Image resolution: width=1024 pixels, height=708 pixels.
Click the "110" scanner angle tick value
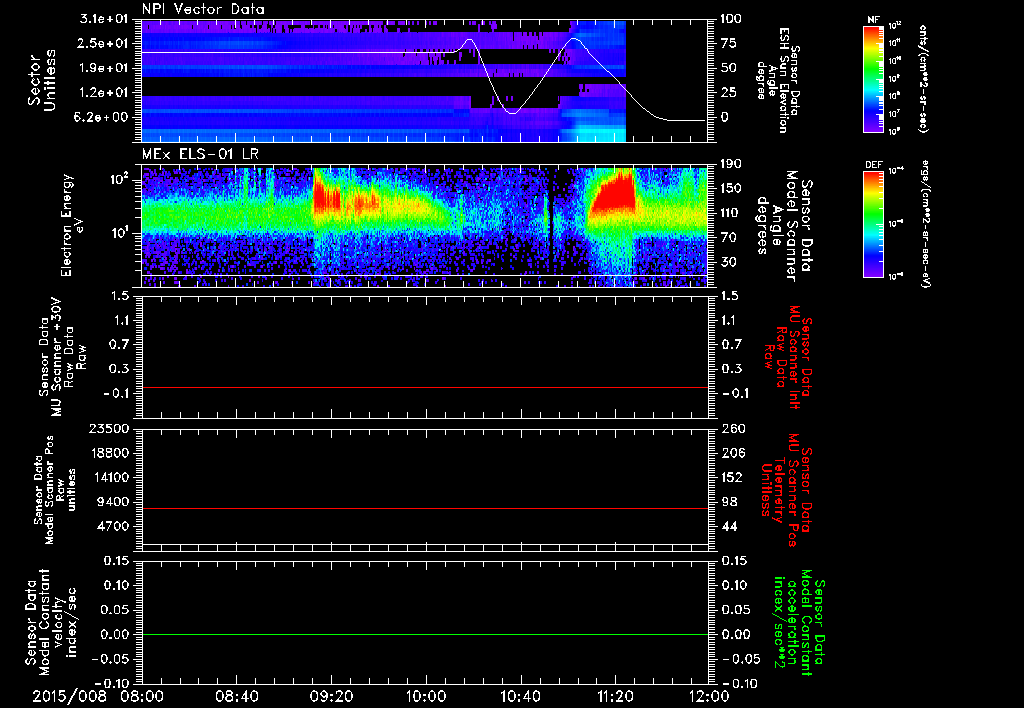(x=731, y=213)
